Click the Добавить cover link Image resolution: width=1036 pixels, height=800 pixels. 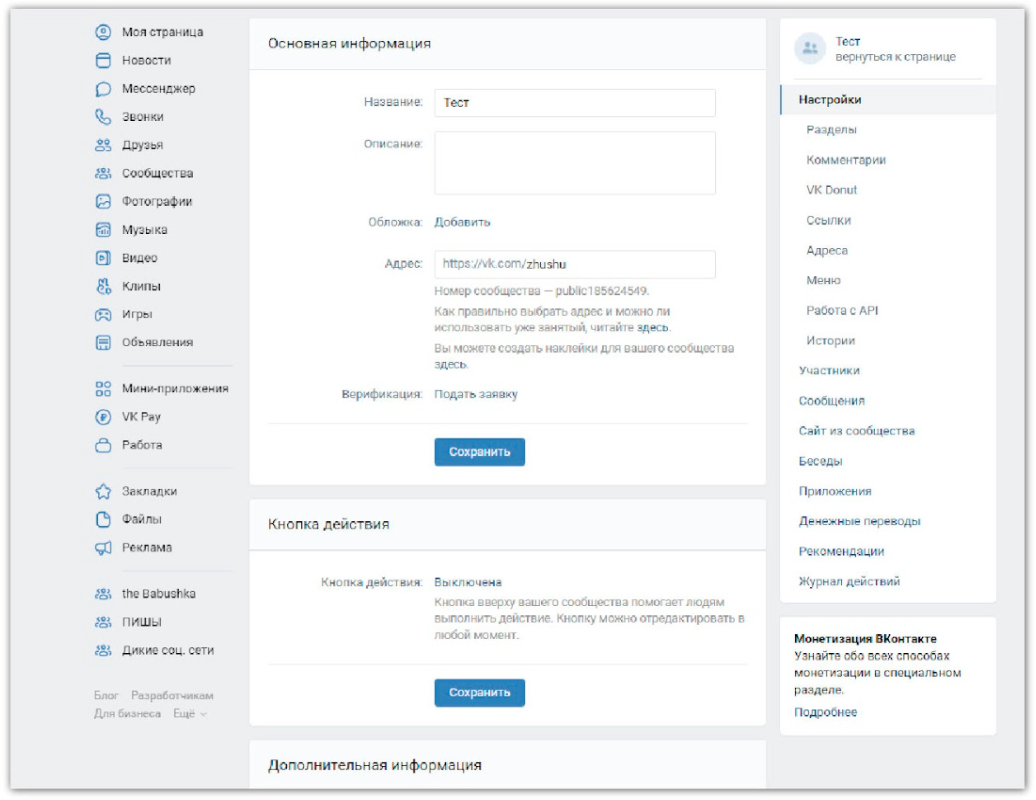(x=462, y=222)
